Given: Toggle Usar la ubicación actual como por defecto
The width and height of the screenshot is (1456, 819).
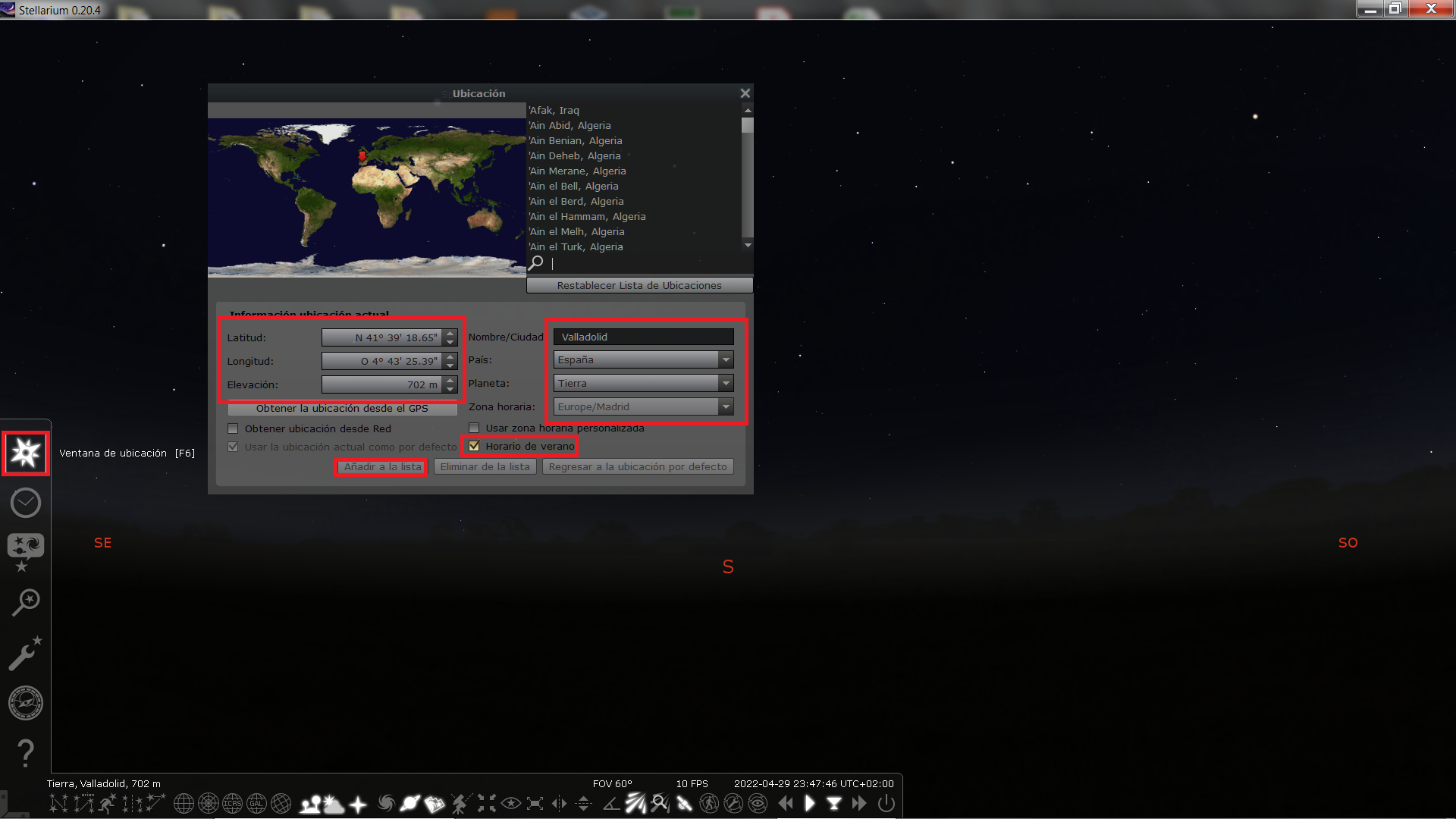Looking at the screenshot, I should pyautogui.click(x=233, y=447).
